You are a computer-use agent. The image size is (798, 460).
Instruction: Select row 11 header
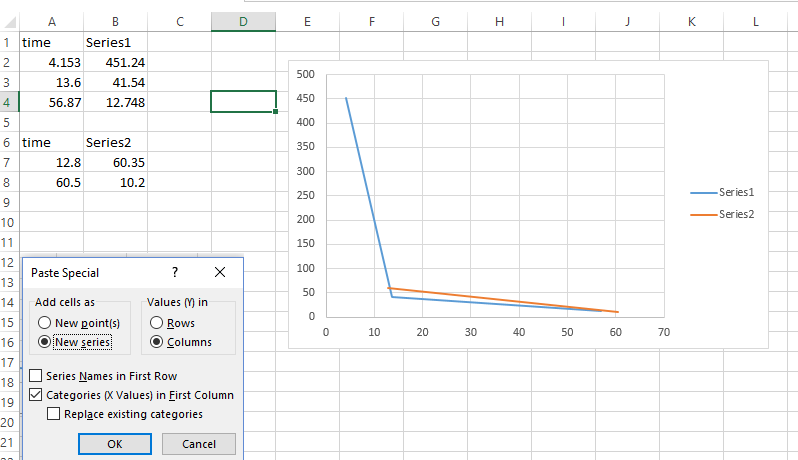pyautogui.click(x=7, y=242)
